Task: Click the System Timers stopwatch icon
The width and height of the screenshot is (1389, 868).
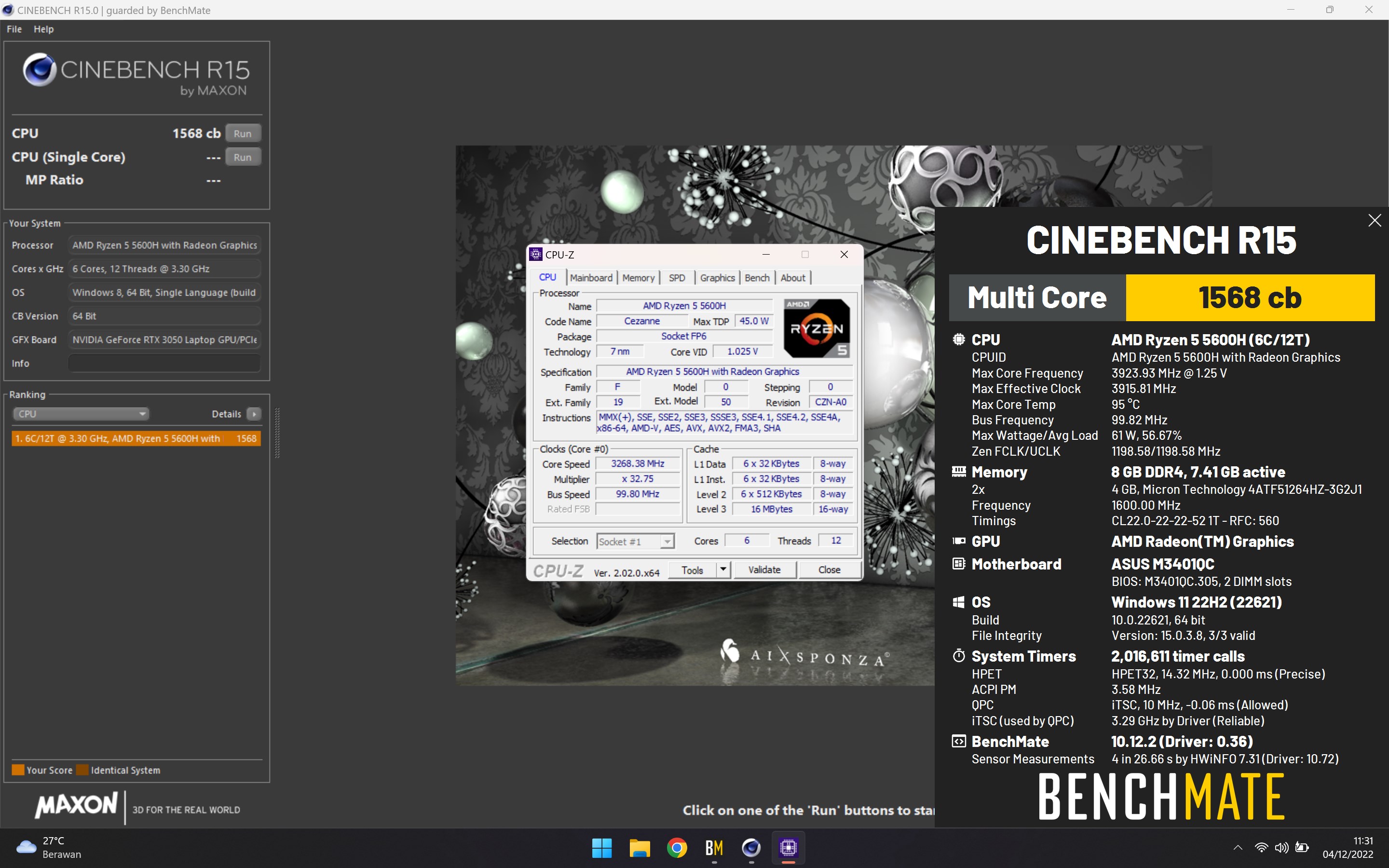Action: coord(958,656)
